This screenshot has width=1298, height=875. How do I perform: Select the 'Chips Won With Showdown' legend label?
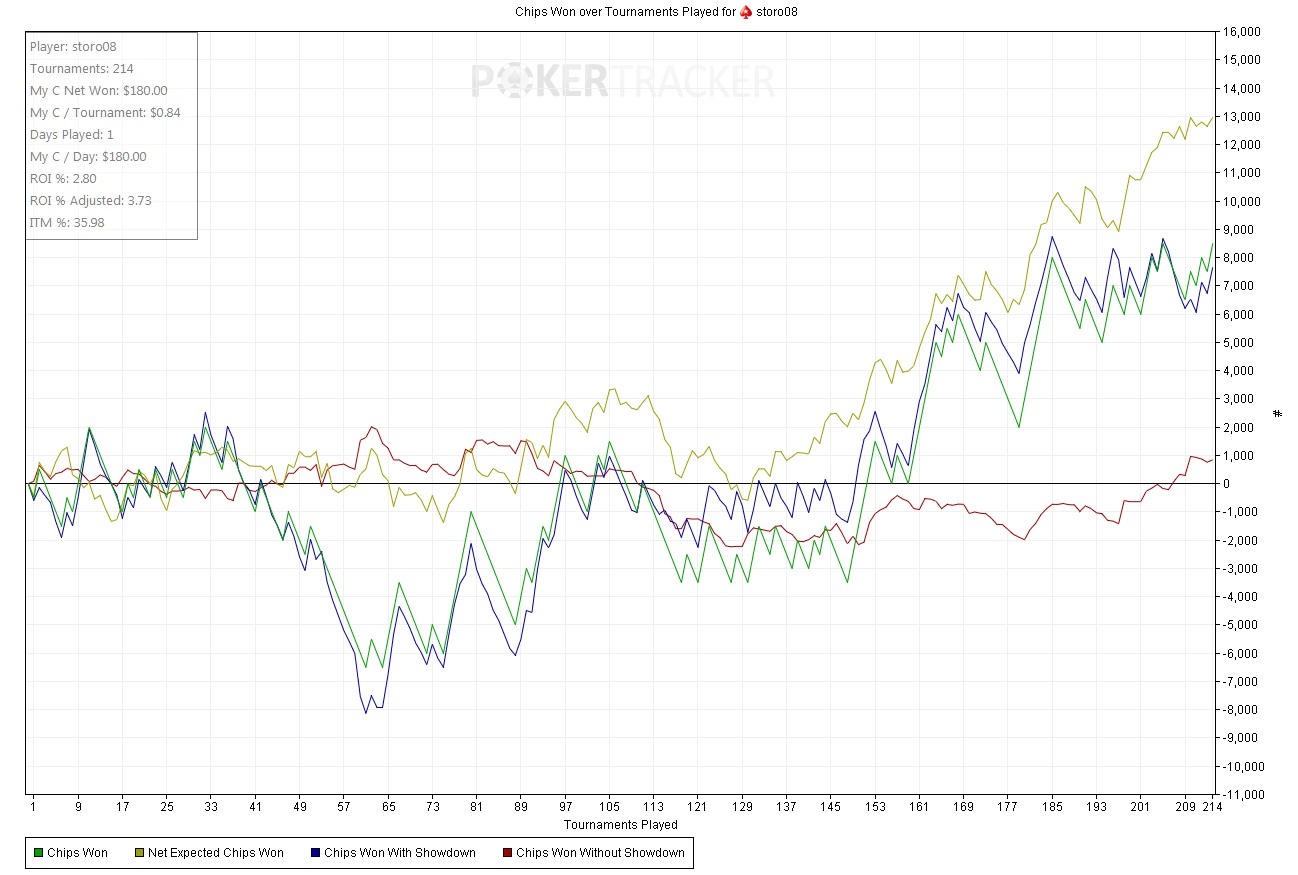[400, 853]
